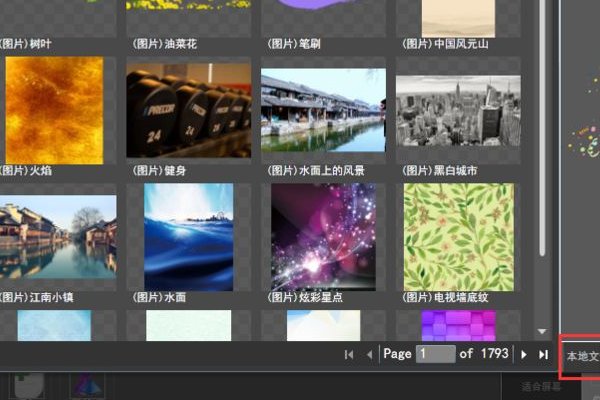Image resolution: width=600 pixels, height=400 pixels.
Task: Click the 适合屏幕 fit screen button
Action: pos(541,387)
